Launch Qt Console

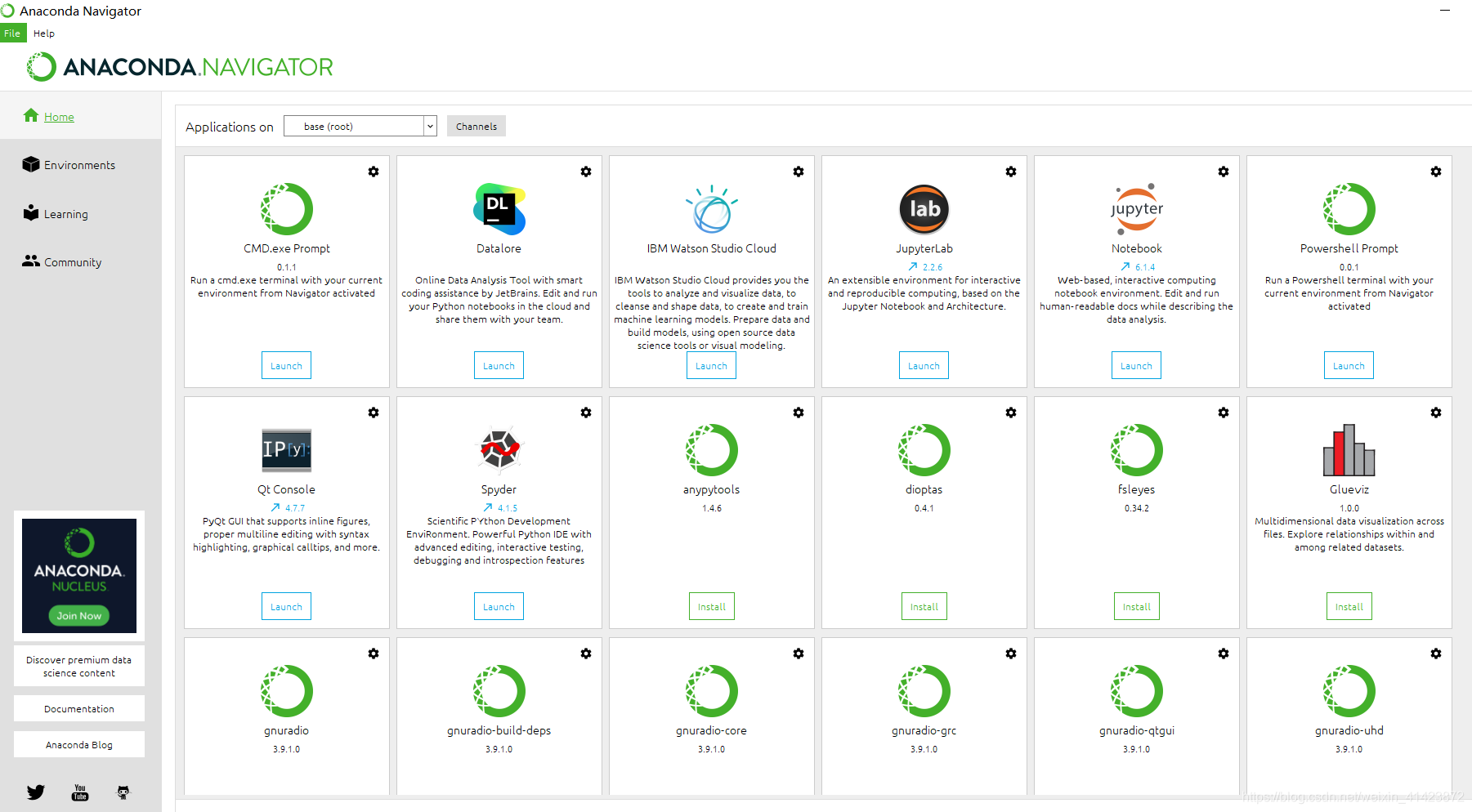(287, 606)
